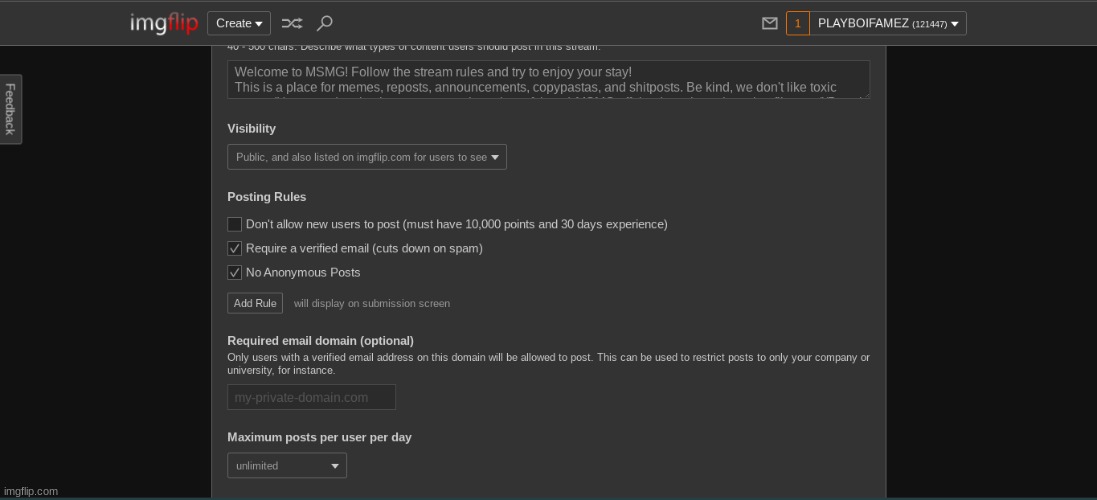The width and height of the screenshot is (1097, 500).
Task: Open the Create dropdown menu
Action: [x=238, y=23]
